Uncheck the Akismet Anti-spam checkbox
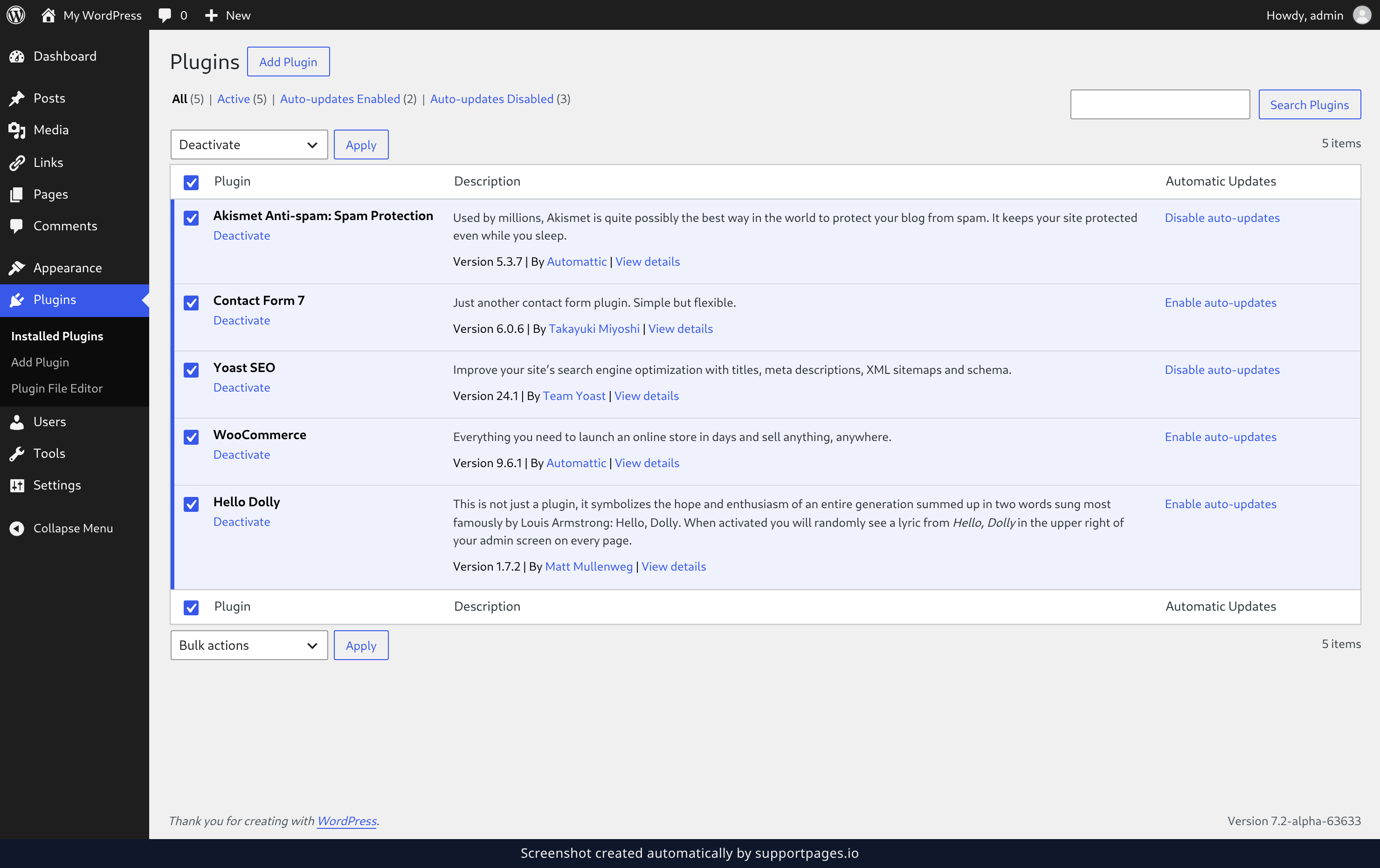Image resolution: width=1380 pixels, height=868 pixels. (191, 218)
